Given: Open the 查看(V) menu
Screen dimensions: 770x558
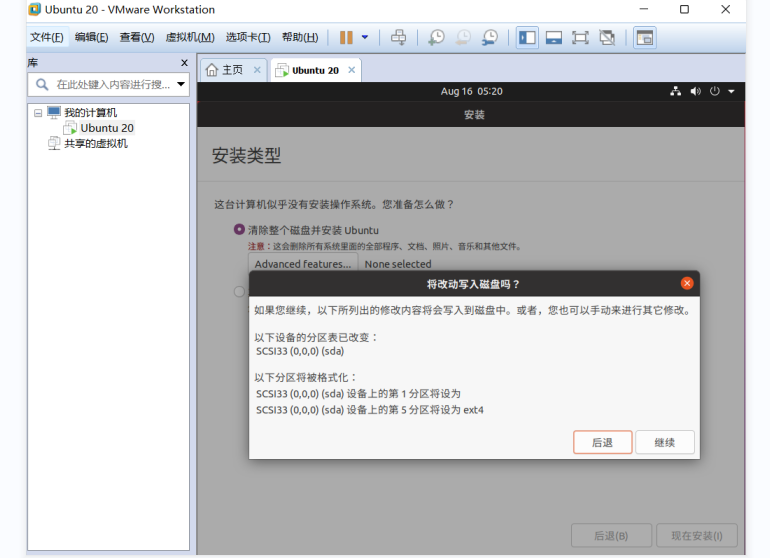Looking at the screenshot, I should point(137,37).
